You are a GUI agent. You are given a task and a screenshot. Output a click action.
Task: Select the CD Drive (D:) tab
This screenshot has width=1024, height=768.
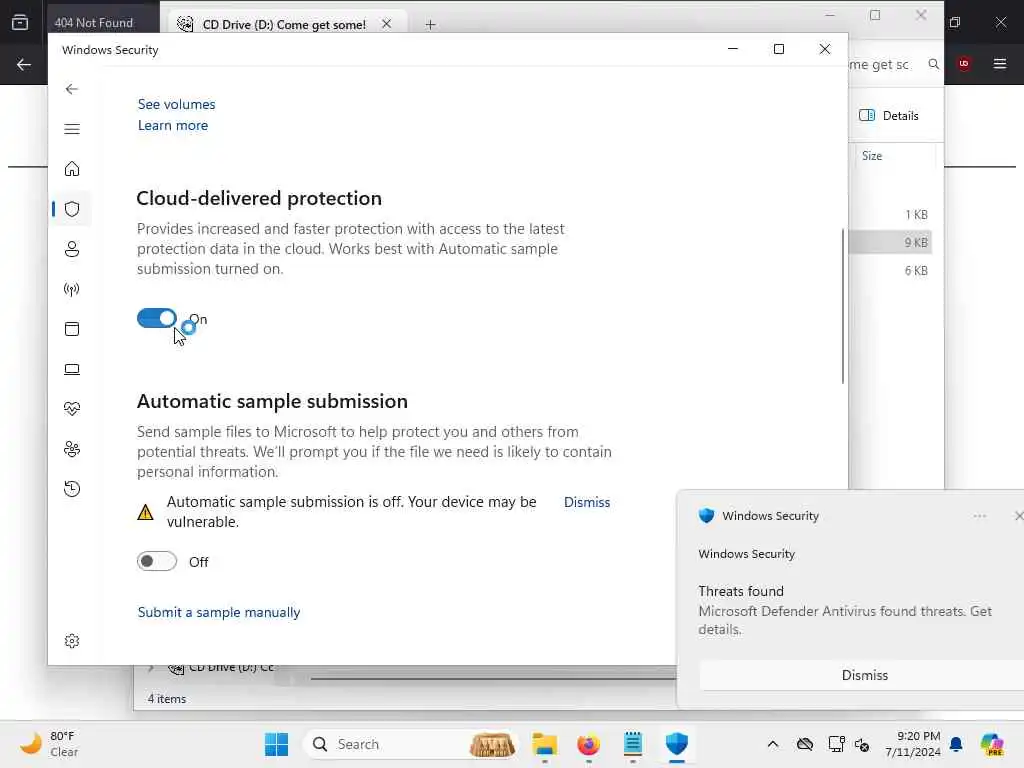coord(284,24)
